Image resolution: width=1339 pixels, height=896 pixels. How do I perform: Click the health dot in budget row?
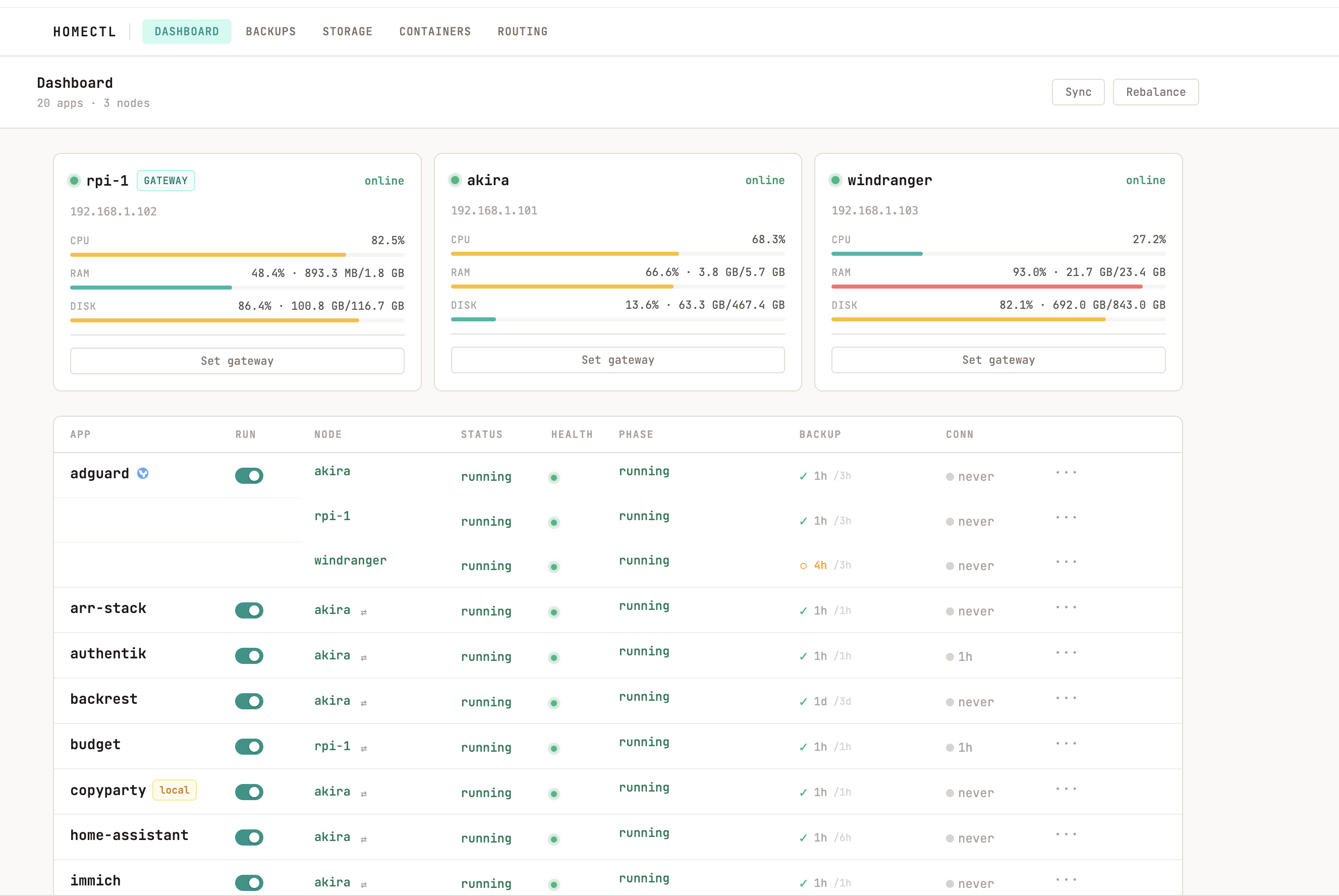coord(554,749)
